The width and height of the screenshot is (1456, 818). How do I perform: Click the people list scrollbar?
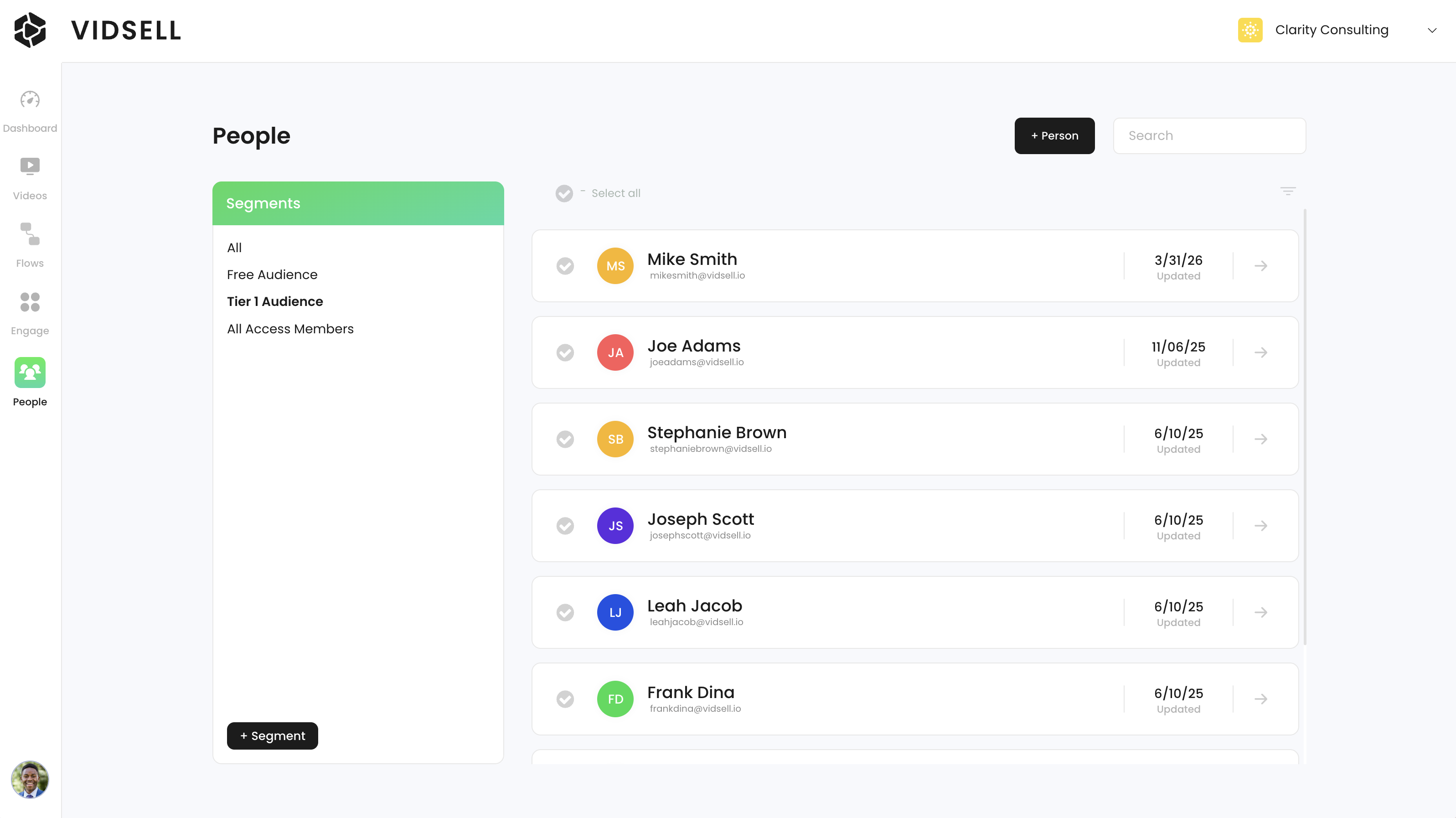[1305, 427]
